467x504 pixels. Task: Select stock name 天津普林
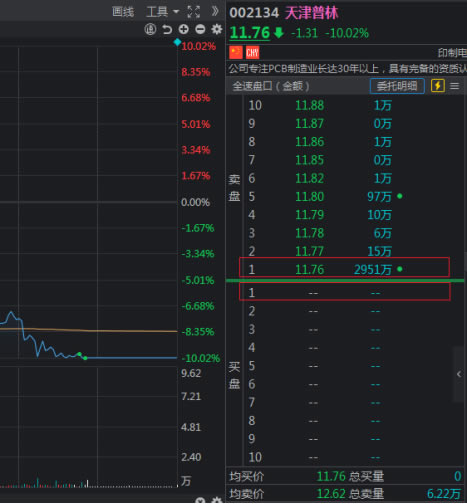click(x=311, y=13)
